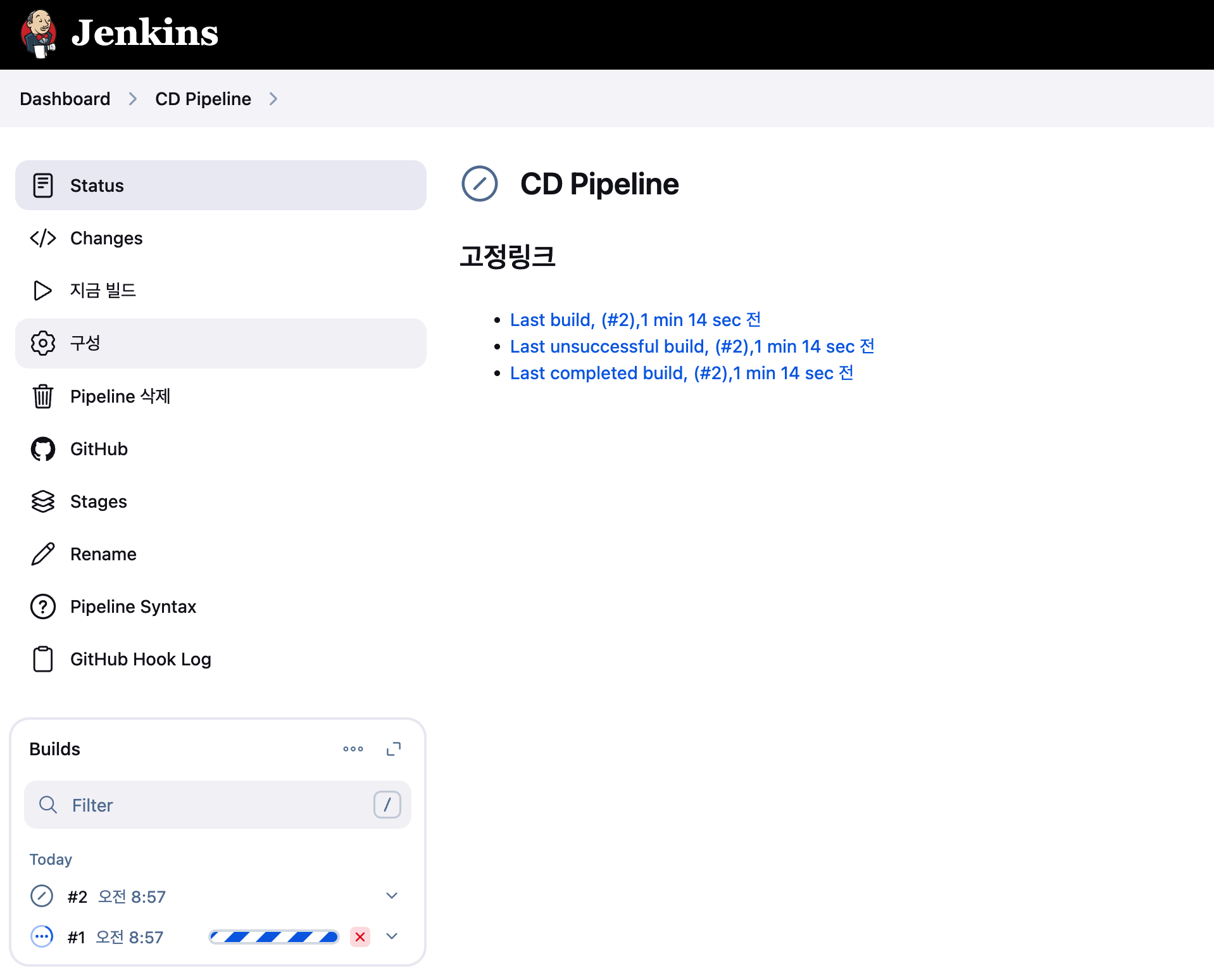Click the trash can icon
Viewport: 1214px width, 980px height.
[42, 396]
